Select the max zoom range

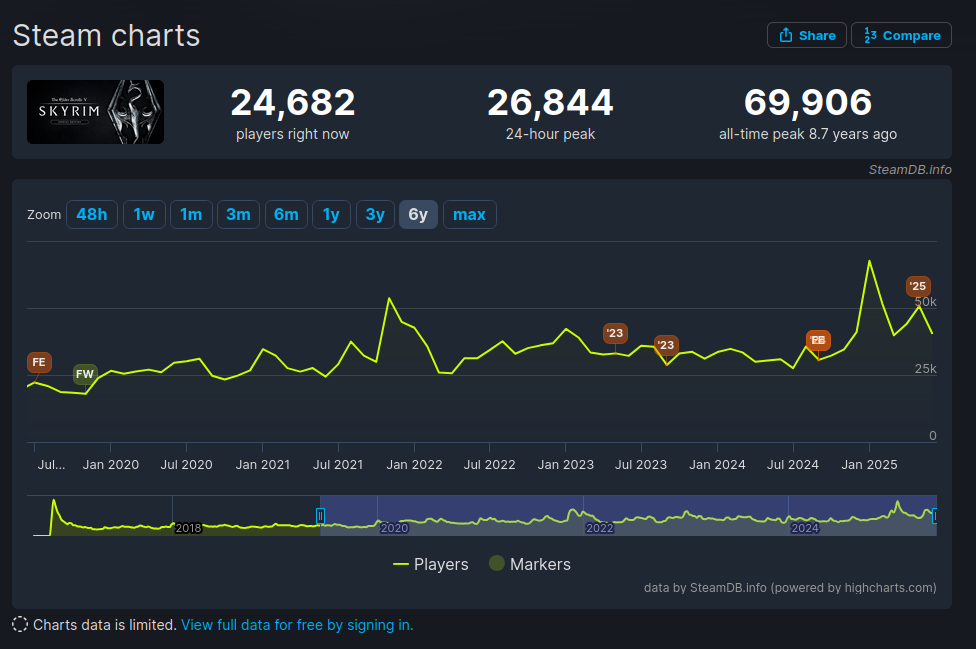click(469, 215)
